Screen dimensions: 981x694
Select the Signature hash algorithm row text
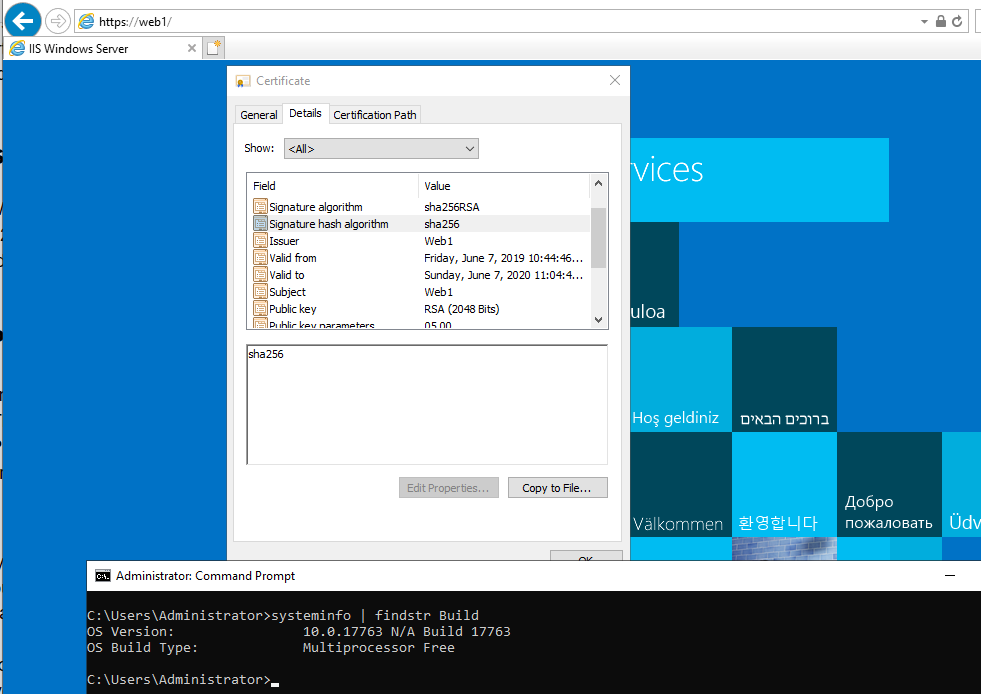pyautogui.click(x=328, y=224)
